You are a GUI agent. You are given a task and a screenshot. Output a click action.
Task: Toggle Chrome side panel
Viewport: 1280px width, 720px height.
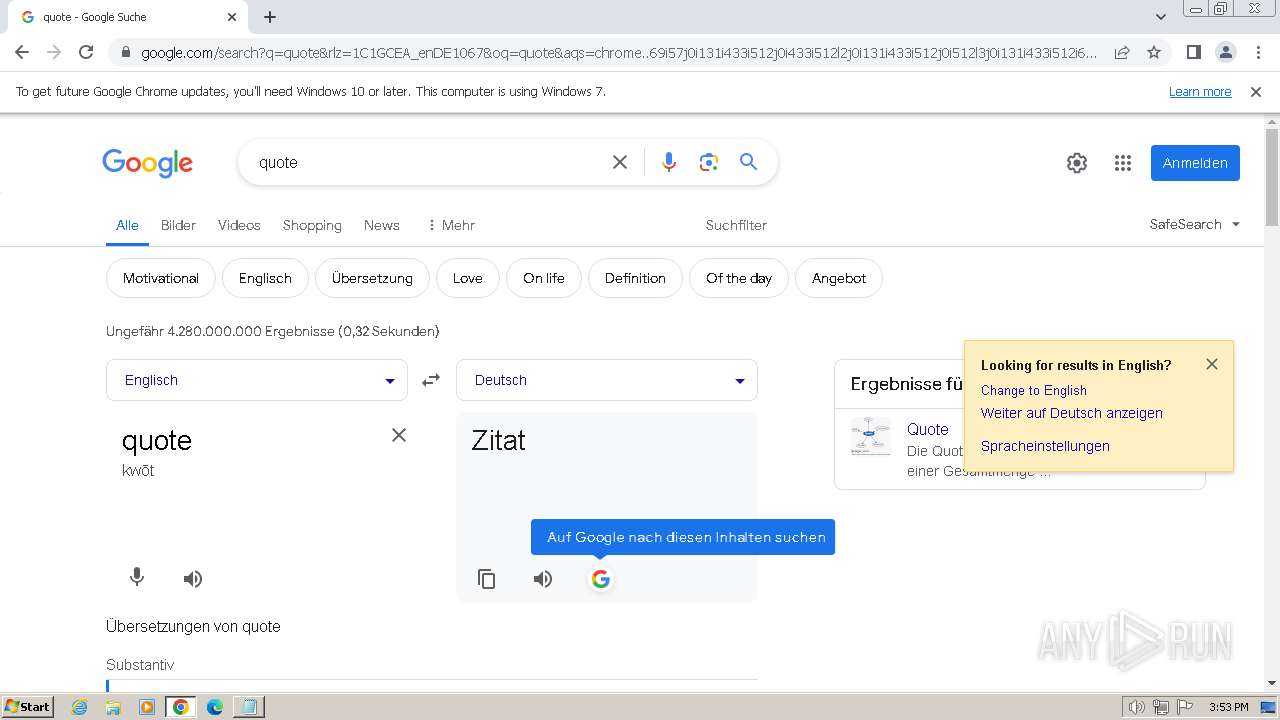(x=1193, y=52)
